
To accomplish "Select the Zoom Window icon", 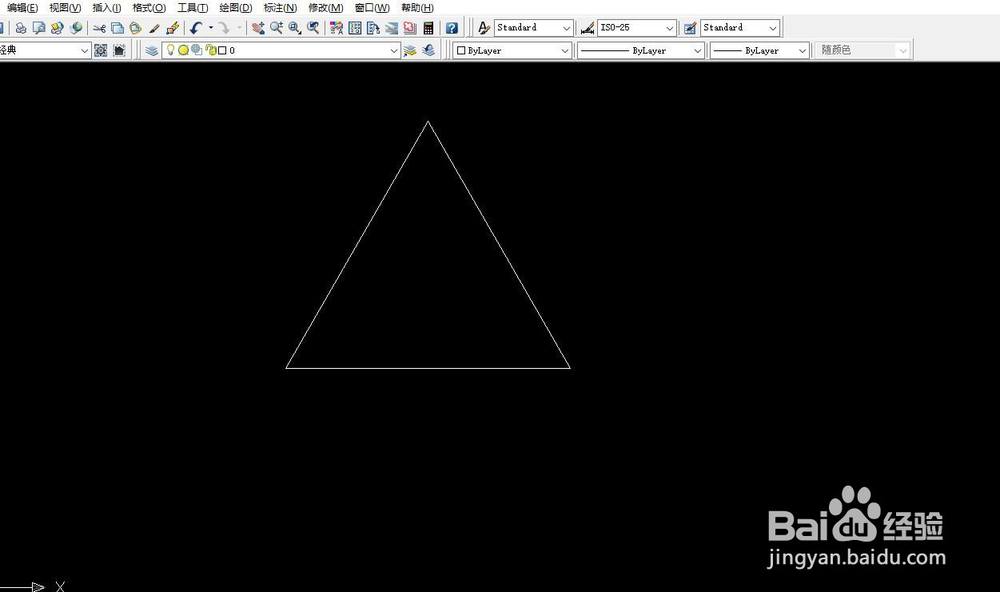I will coord(295,28).
